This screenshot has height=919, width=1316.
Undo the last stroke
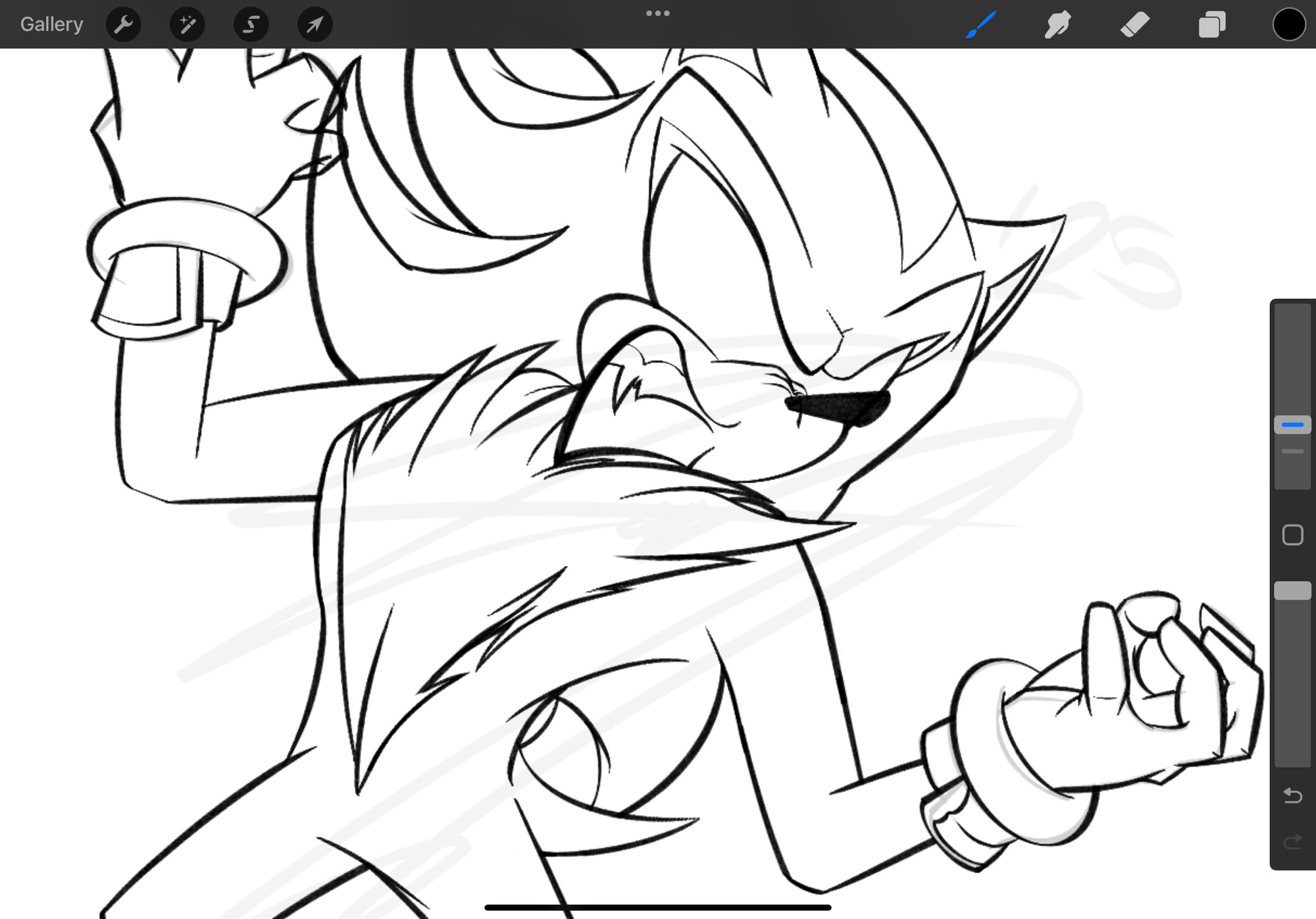1292,795
